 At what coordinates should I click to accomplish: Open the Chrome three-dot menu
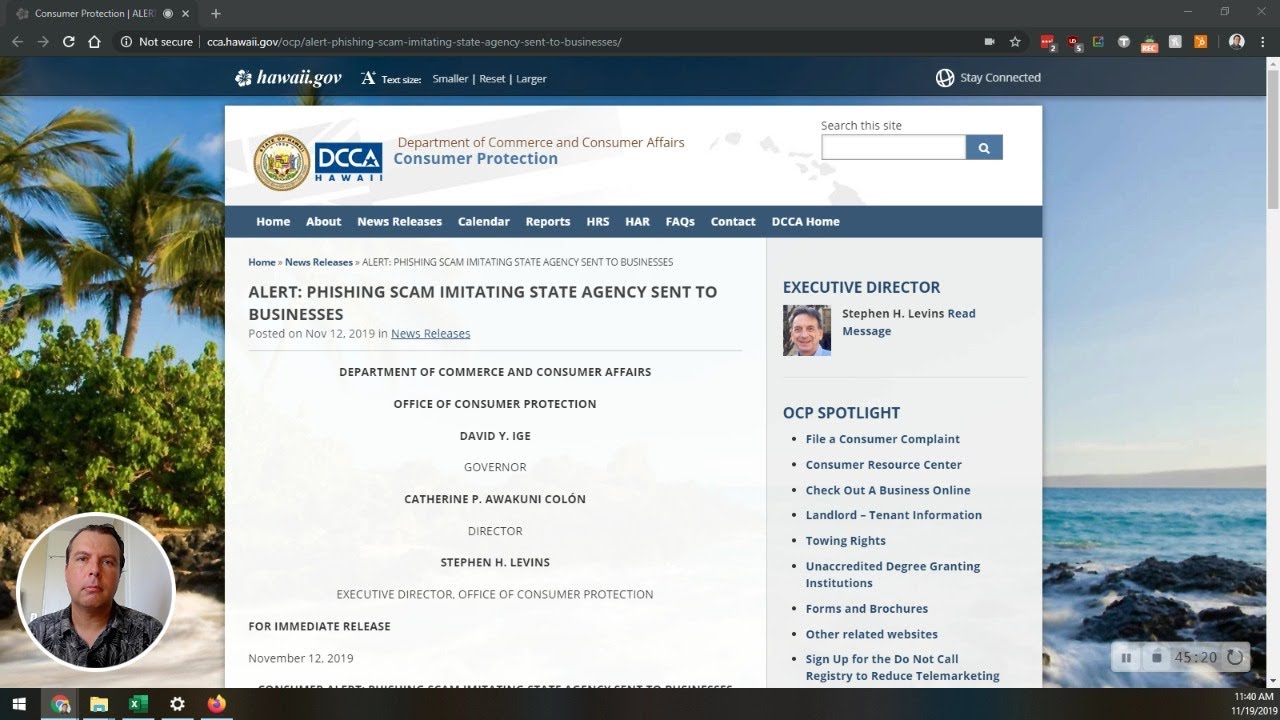pos(1263,42)
